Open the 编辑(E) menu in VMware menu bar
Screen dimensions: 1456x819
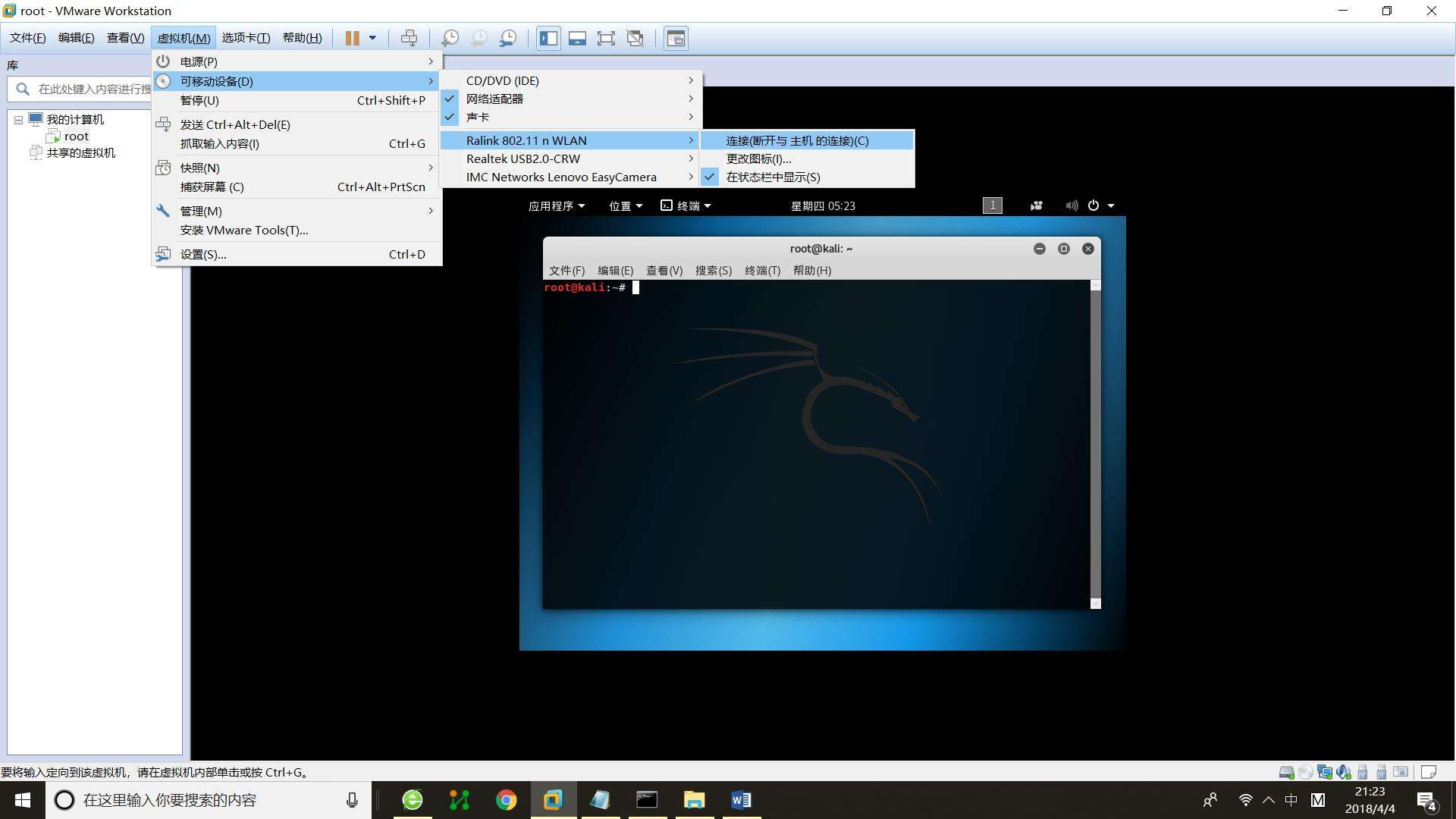tap(76, 38)
